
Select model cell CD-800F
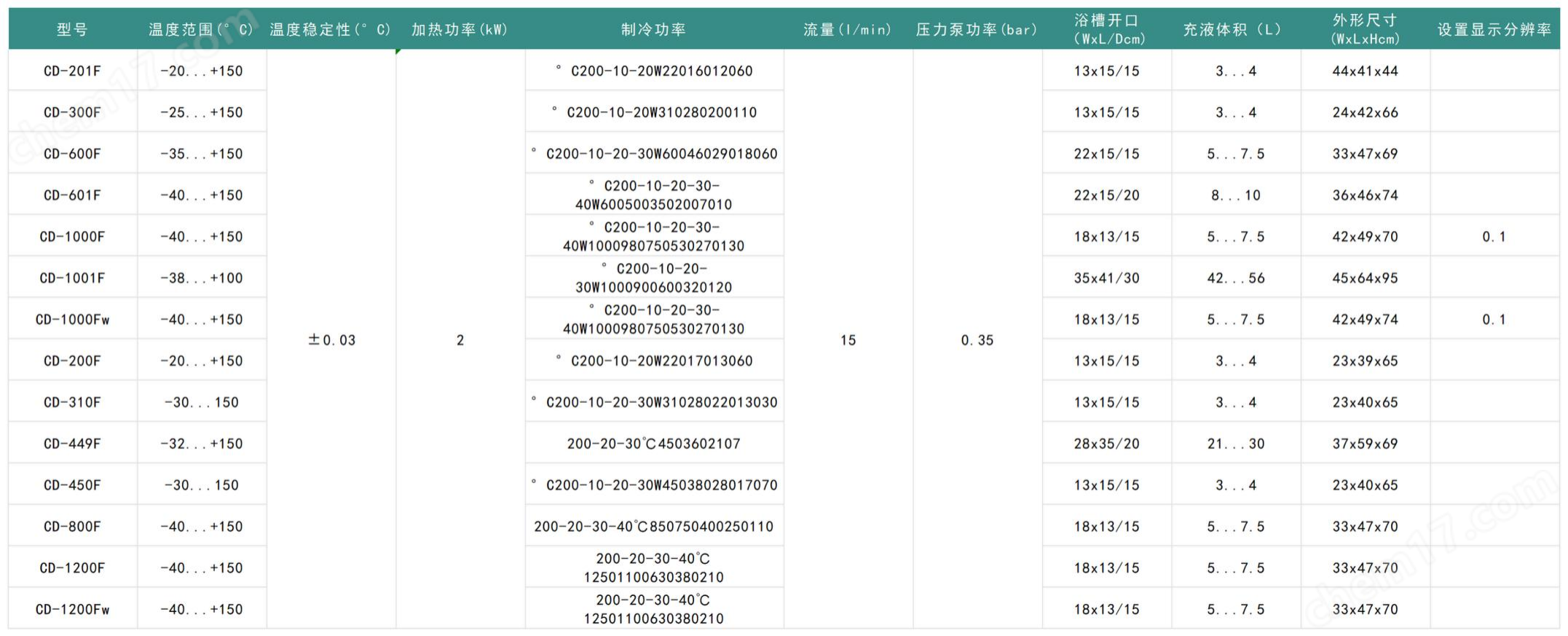[72, 527]
